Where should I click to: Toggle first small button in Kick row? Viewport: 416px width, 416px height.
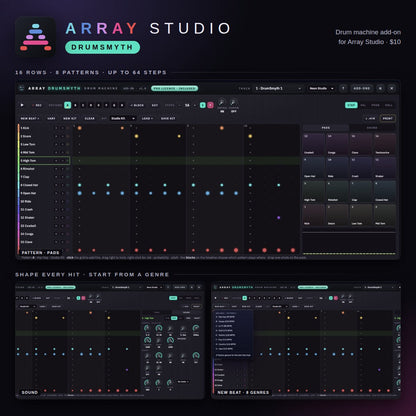(x=56, y=128)
